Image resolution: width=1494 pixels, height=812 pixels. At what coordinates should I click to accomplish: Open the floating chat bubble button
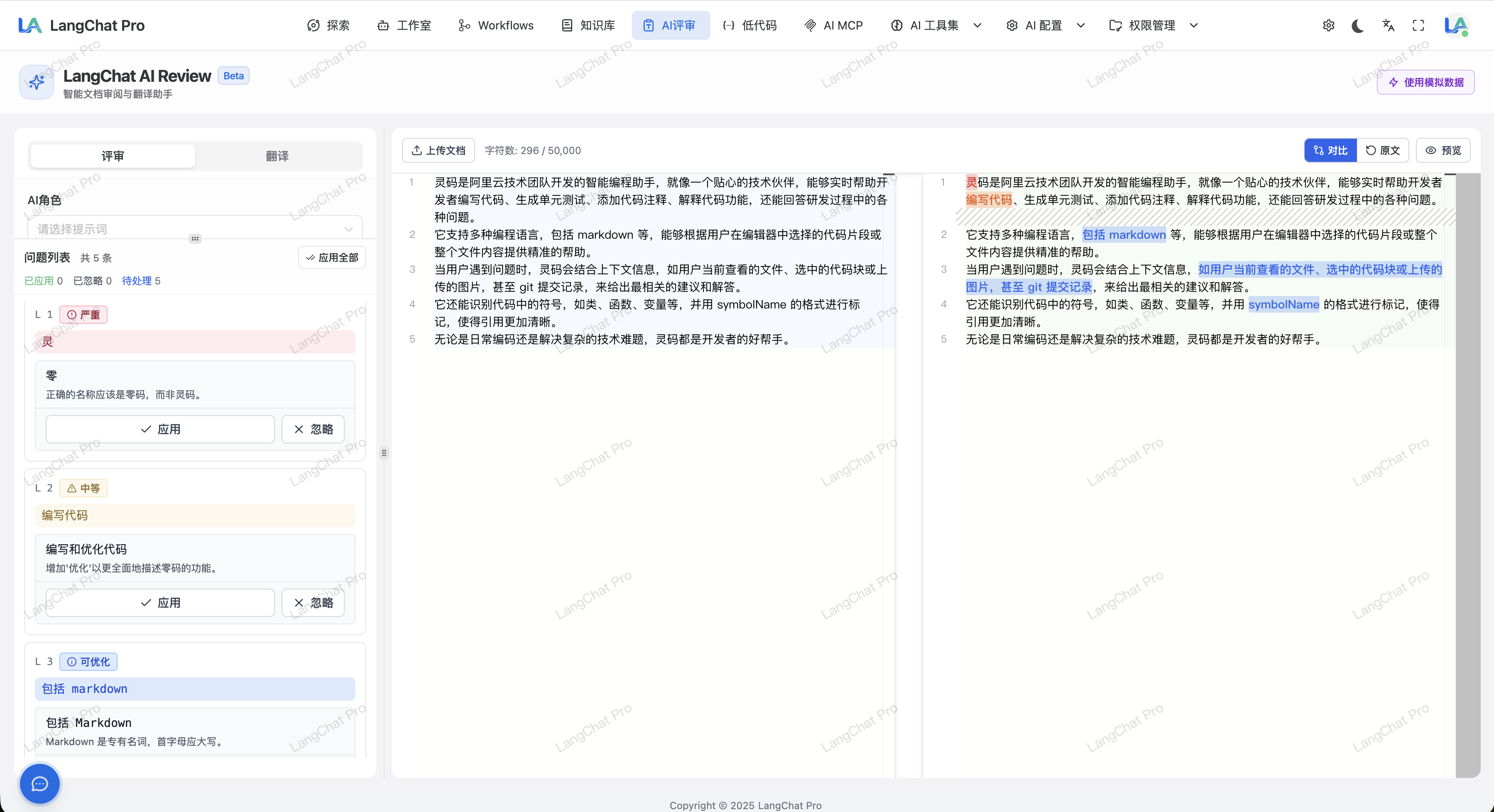[x=39, y=784]
